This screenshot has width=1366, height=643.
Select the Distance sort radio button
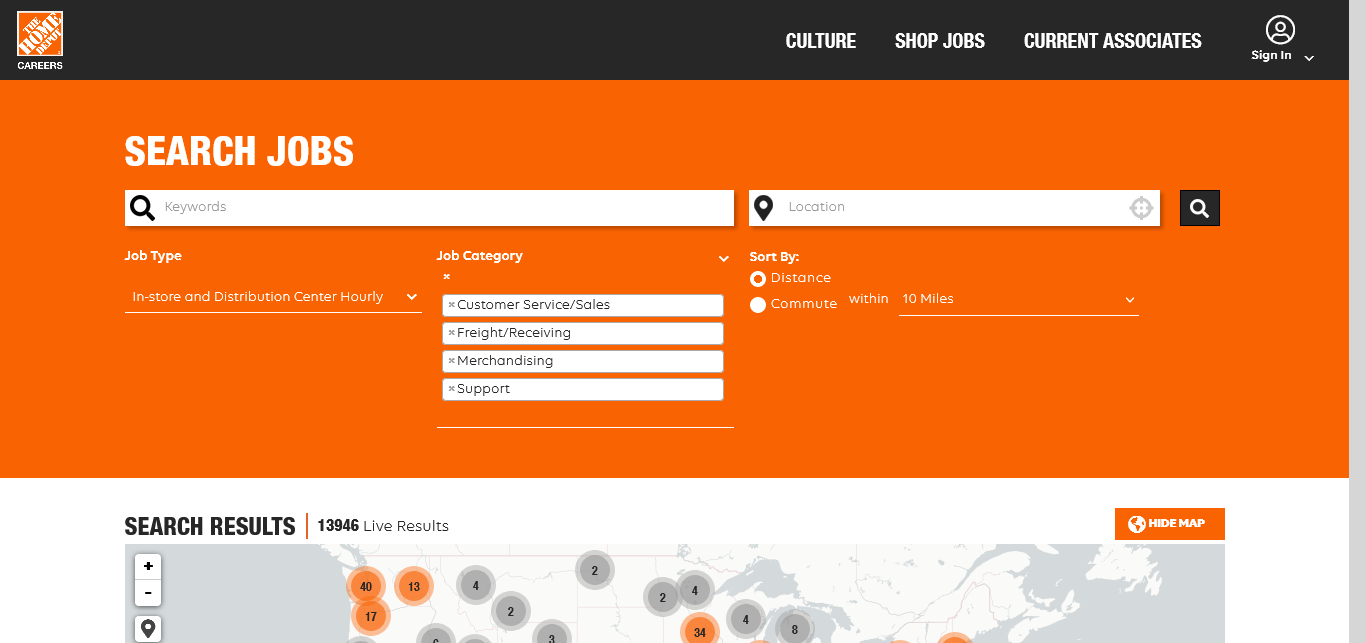(758, 279)
